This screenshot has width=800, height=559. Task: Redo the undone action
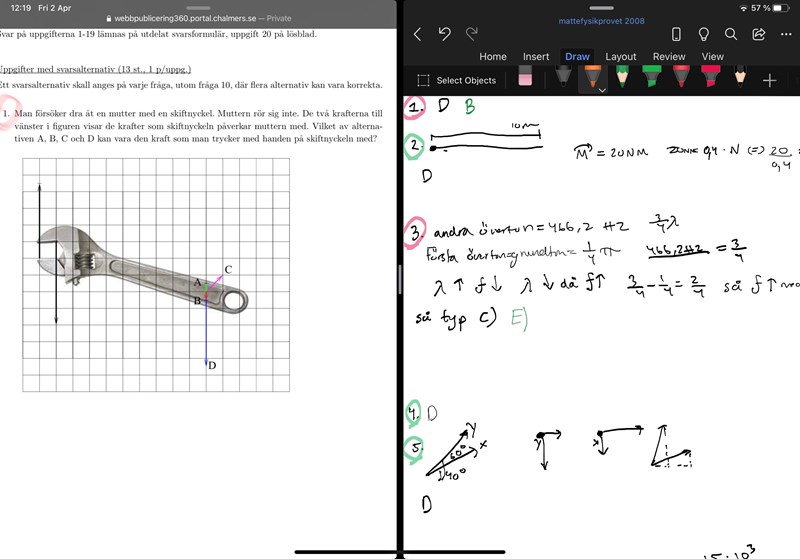pos(473,34)
